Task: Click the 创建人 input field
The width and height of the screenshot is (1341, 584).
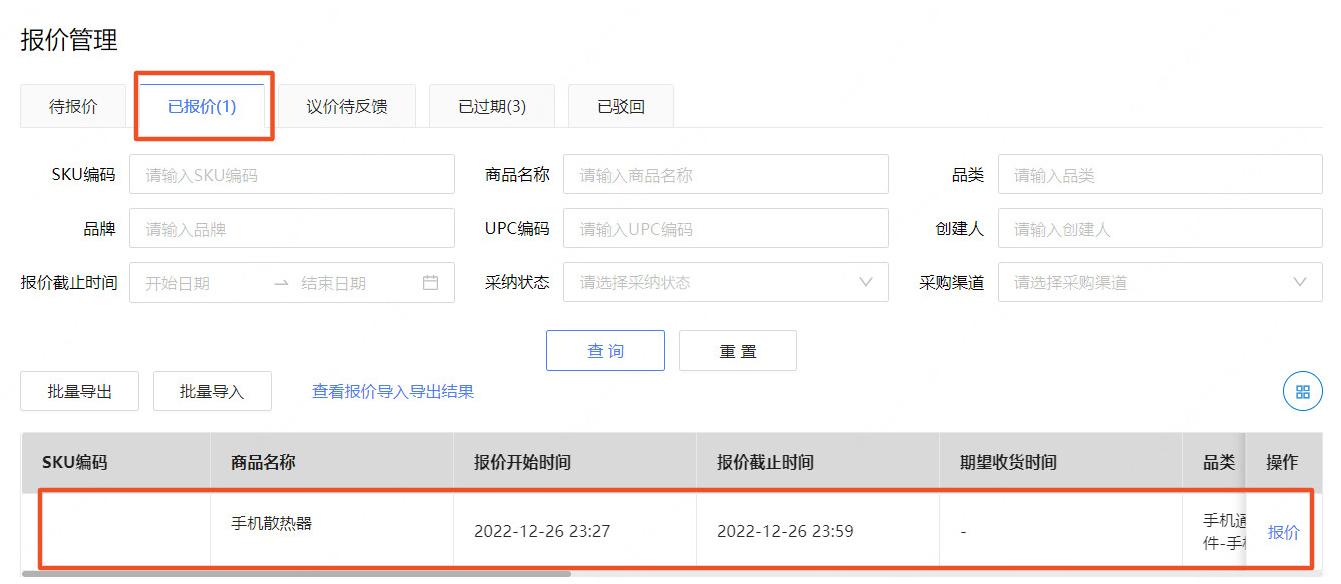Action: coord(1160,228)
